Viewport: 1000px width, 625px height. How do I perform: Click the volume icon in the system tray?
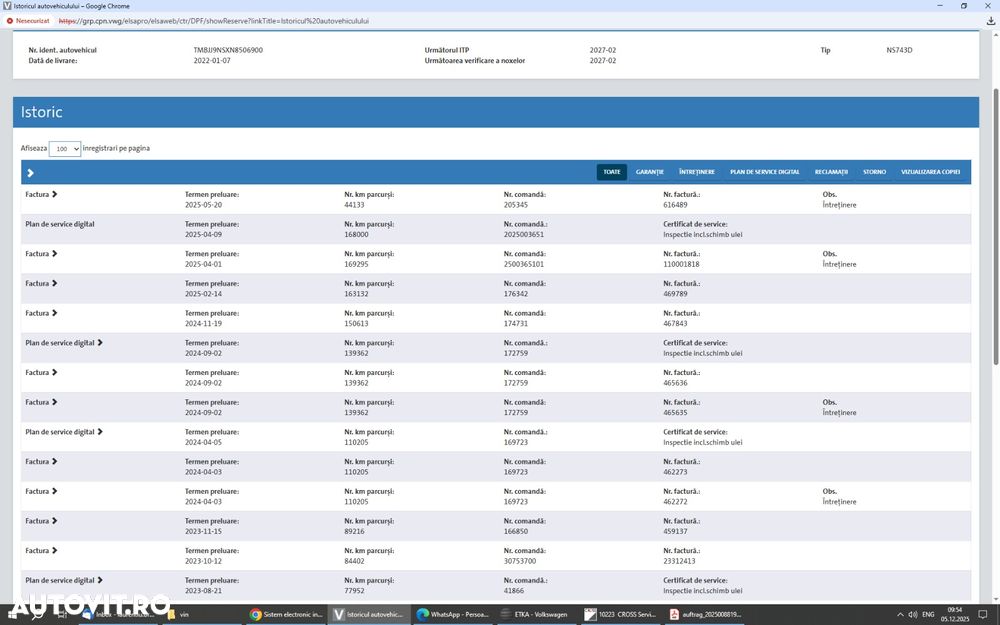[913, 615]
